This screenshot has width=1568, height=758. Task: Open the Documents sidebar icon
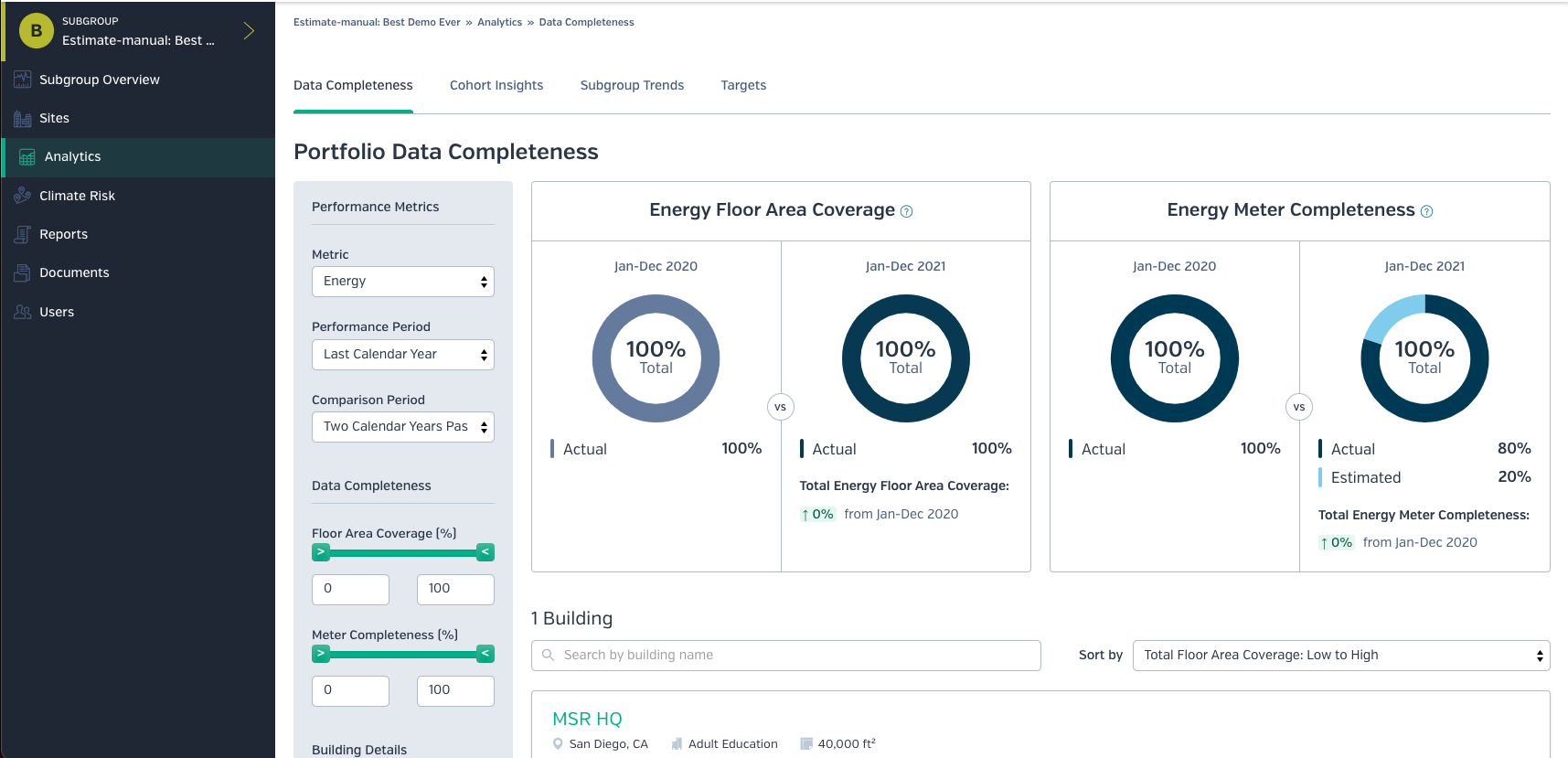[x=23, y=272]
